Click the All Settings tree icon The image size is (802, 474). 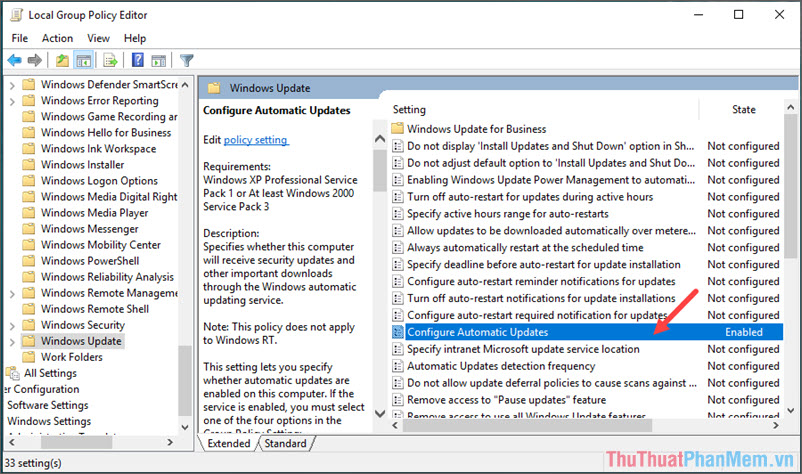click(x=12, y=373)
